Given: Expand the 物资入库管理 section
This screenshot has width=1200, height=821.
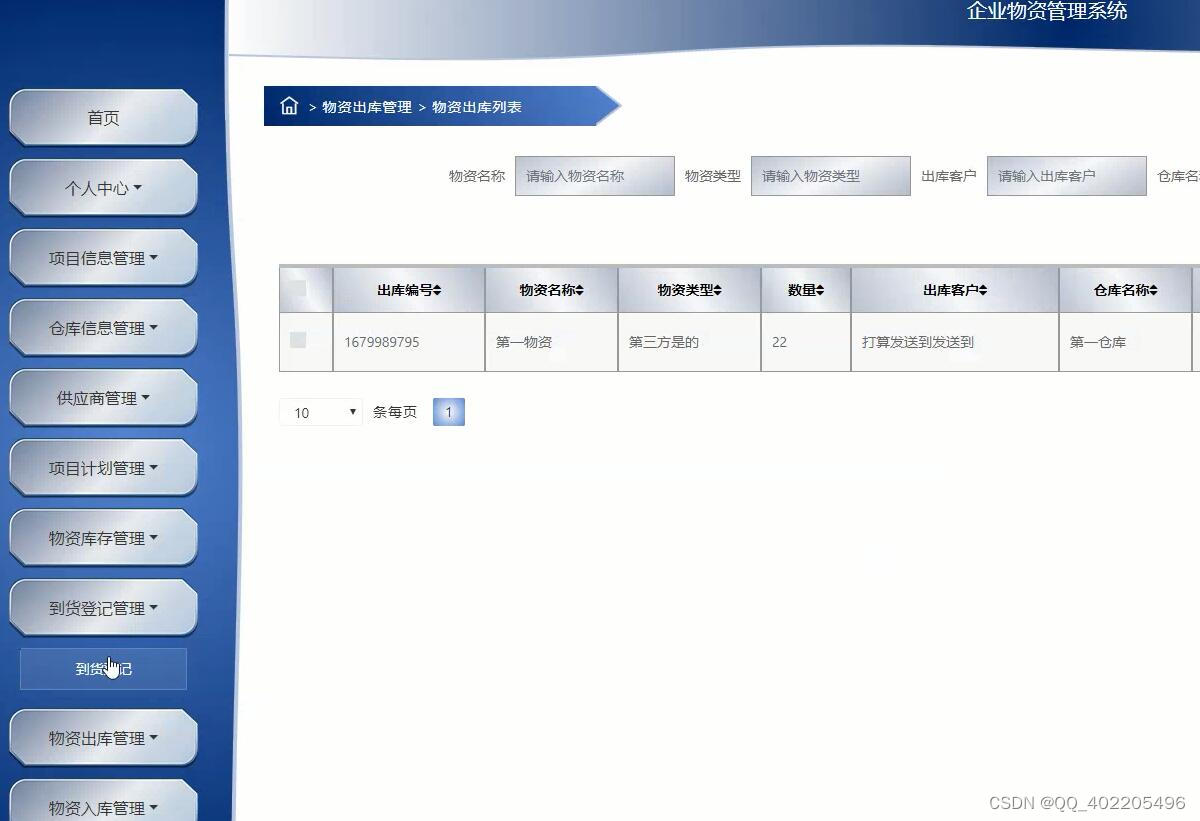Looking at the screenshot, I should click(x=103, y=807).
